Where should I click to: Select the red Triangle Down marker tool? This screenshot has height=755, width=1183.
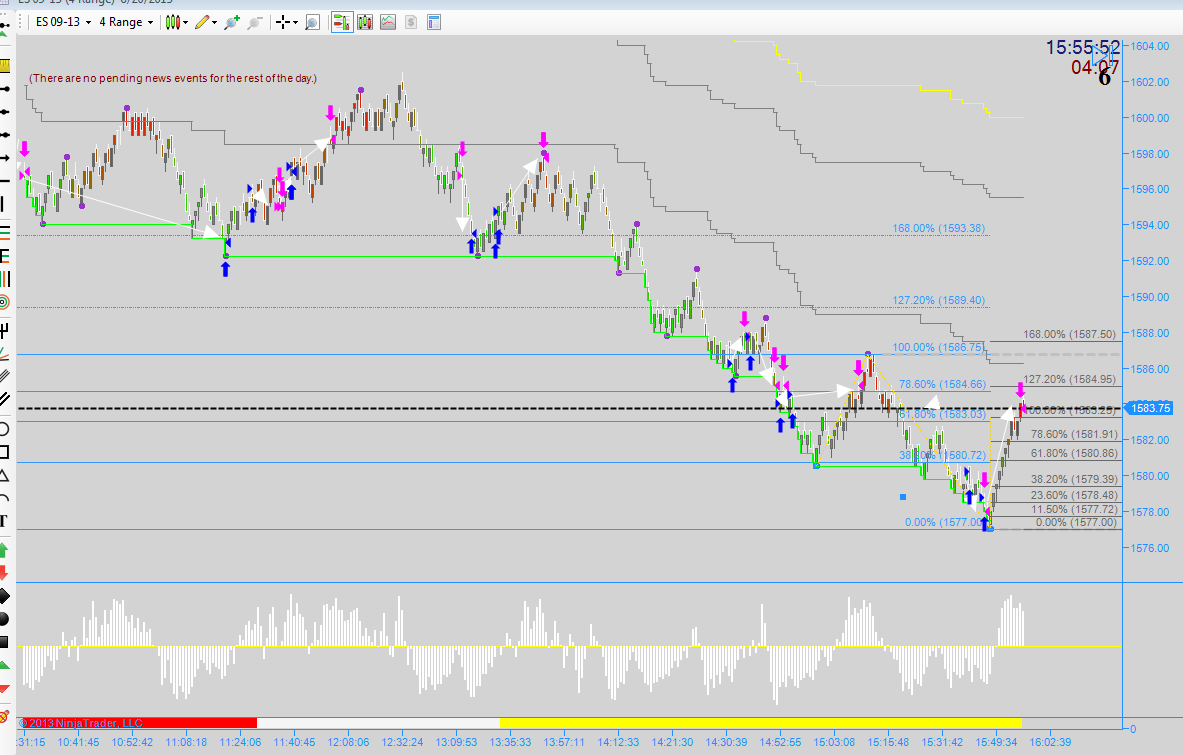point(5,689)
